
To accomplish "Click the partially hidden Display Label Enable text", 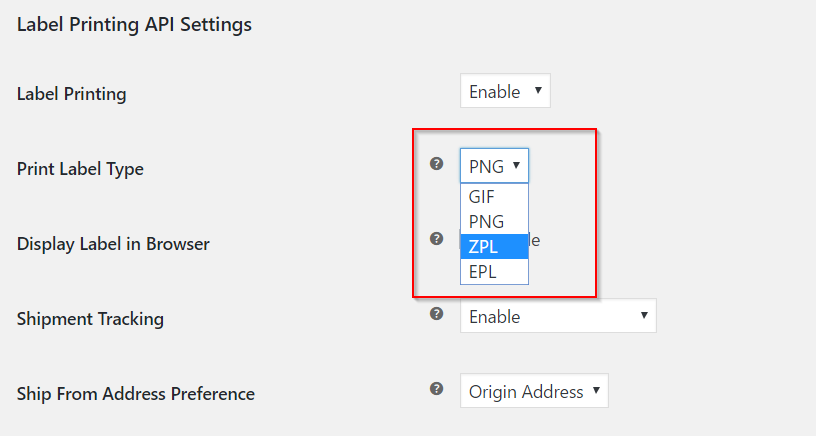I will click(x=535, y=241).
